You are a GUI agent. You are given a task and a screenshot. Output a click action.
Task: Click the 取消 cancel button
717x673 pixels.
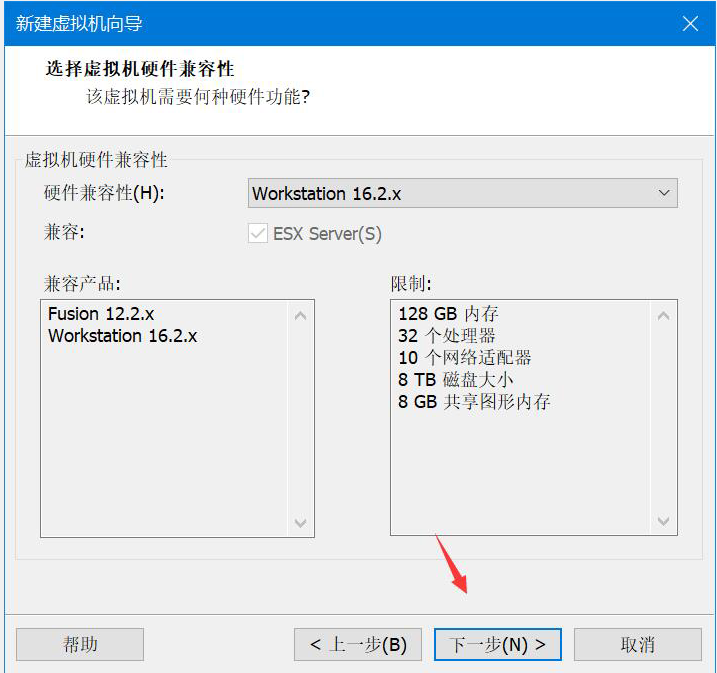[638, 645]
